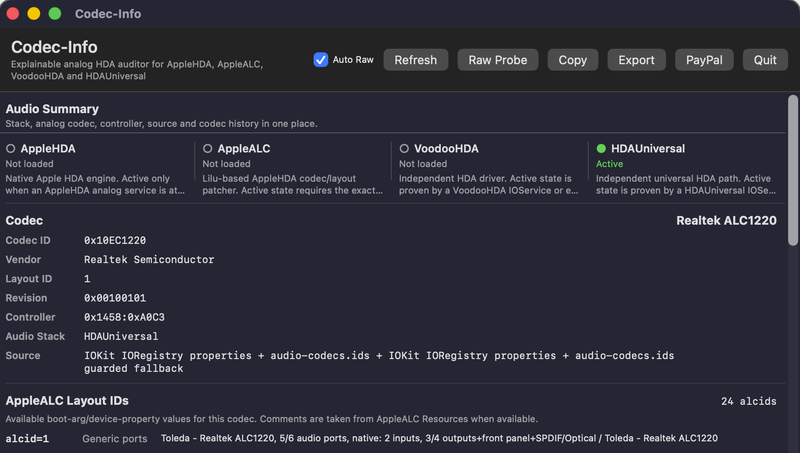
Task: Click the AppleALC status indicator circle
Action: [207, 148]
